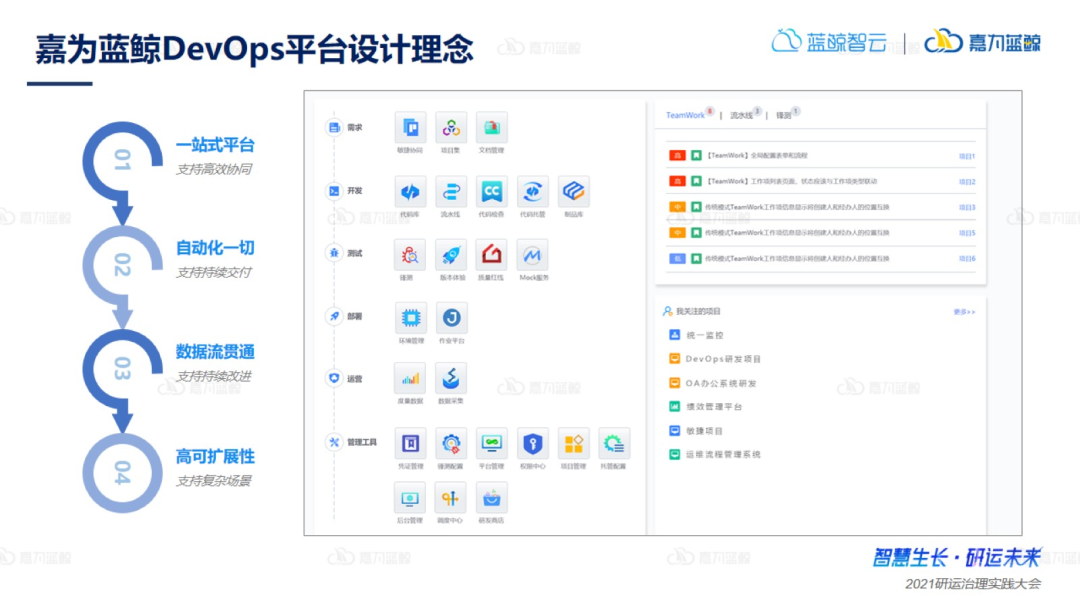Open the 权限中心 shield key icon
1080x608 pixels.
(x=532, y=443)
